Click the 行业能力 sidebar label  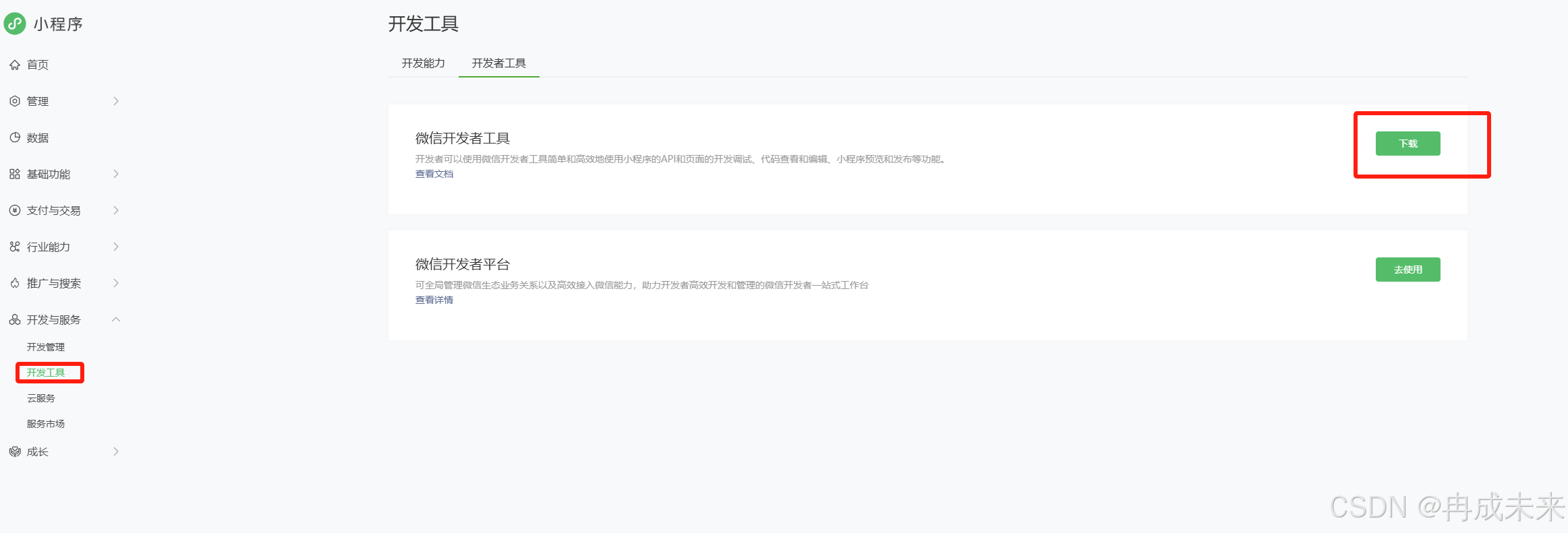click(49, 247)
